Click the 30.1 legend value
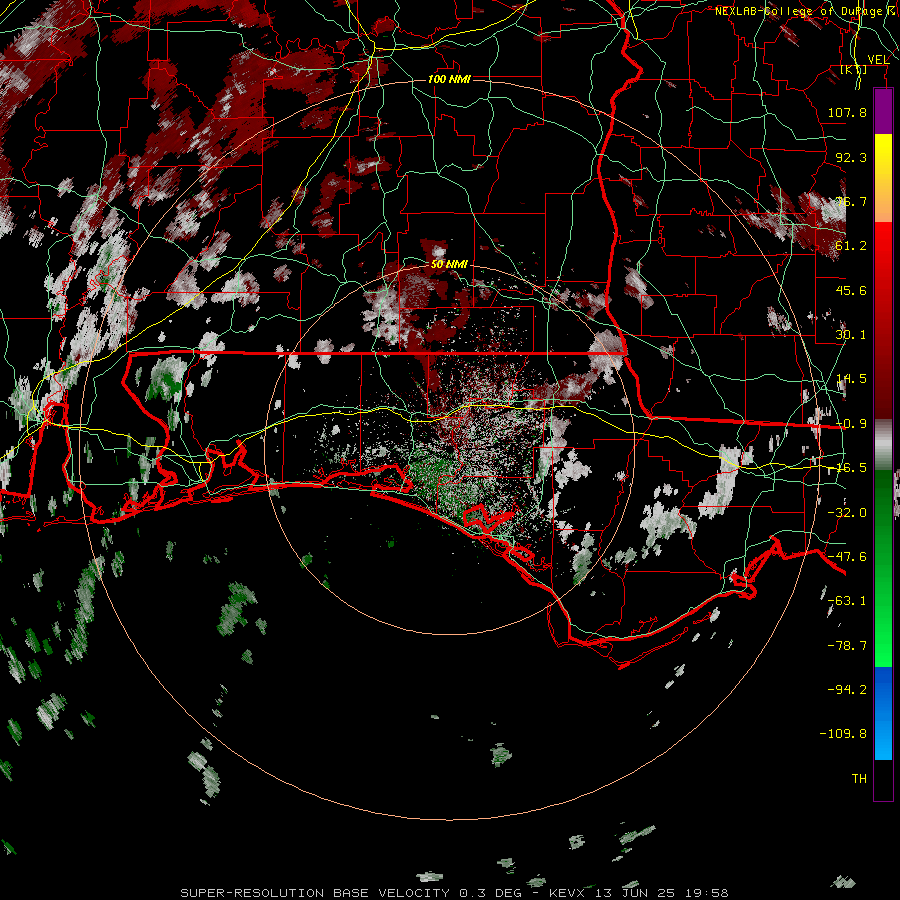The image size is (900, 900). [851, 335]
